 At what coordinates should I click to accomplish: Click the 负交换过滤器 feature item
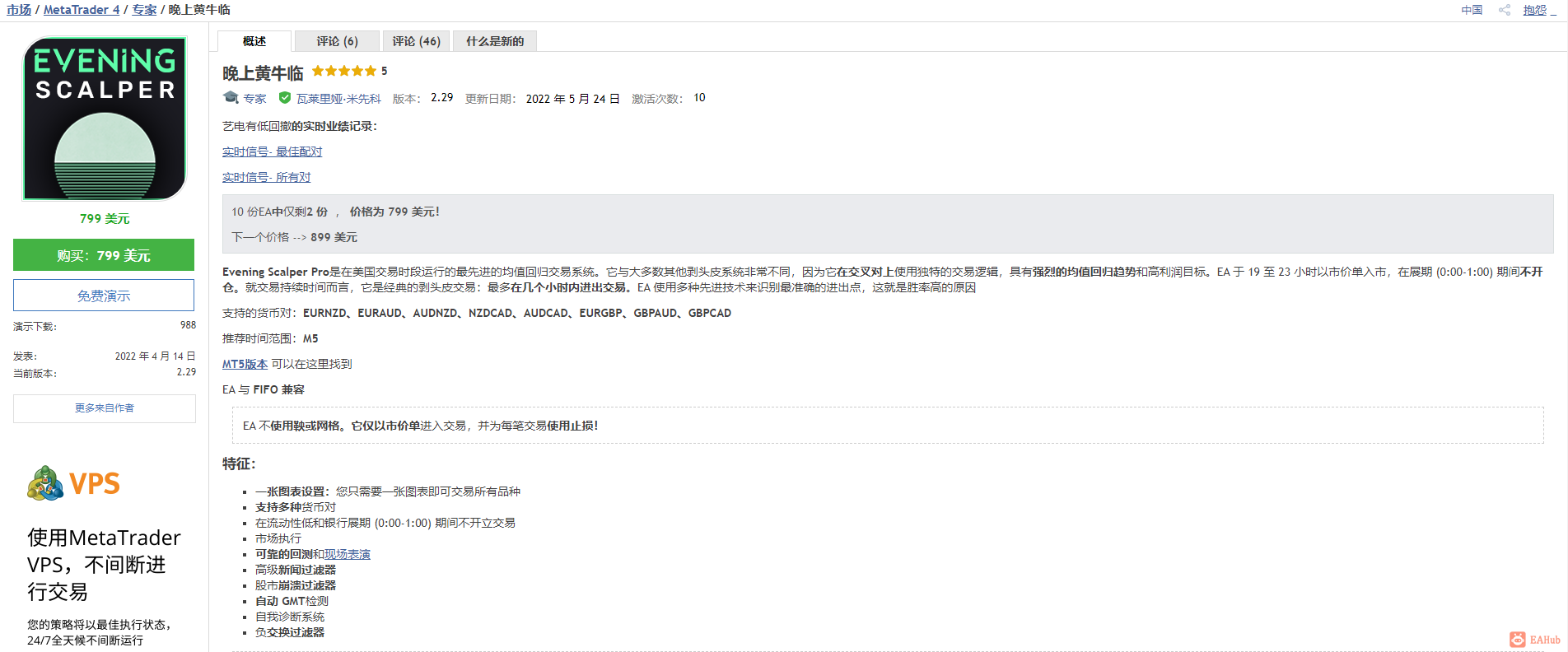point(290,632)
